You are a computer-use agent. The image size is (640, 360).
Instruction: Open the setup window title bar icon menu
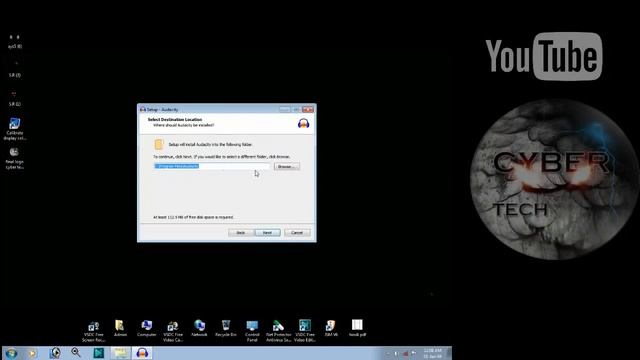point(143,109)
